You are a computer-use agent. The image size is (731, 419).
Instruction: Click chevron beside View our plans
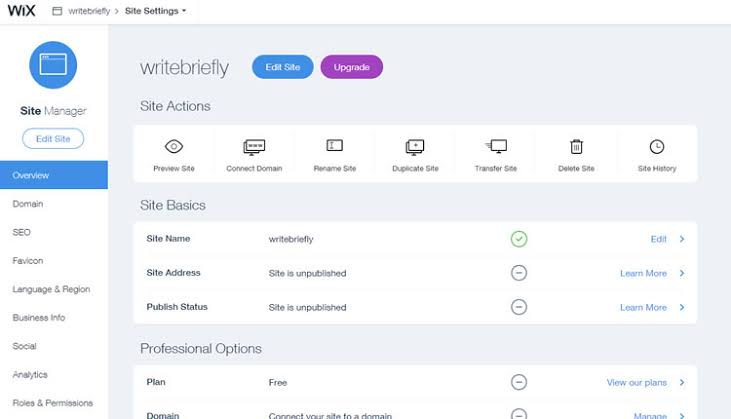tap(682, 382)
